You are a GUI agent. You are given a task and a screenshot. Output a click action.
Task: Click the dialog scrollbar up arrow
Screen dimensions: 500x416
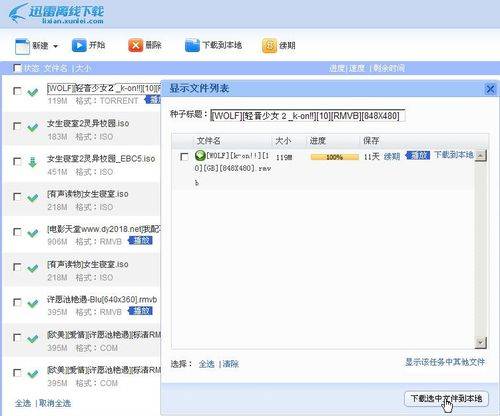coord(480,155)
